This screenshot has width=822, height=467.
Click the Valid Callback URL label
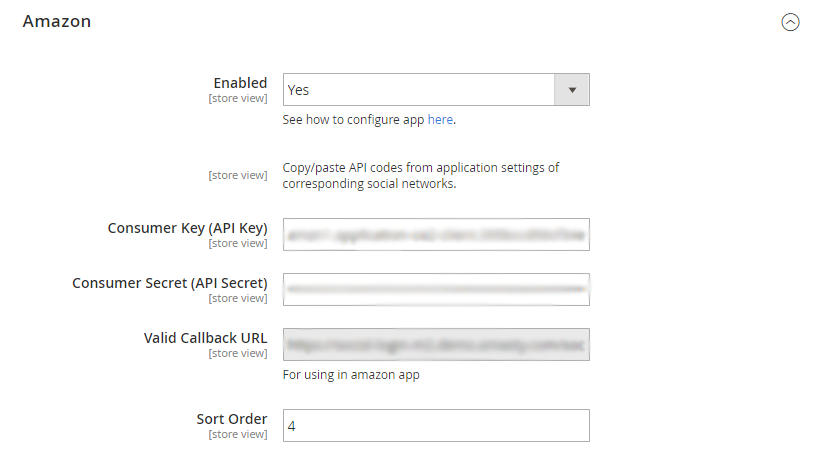(205, 338)
